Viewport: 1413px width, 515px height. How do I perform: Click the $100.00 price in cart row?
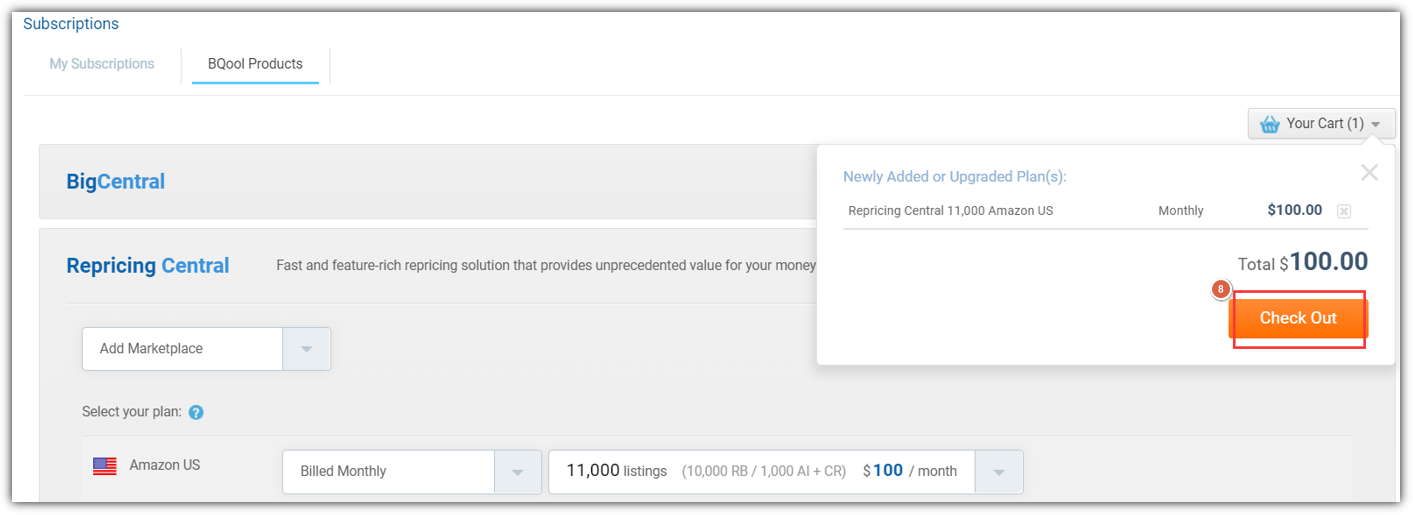(x=1295, y=210)
